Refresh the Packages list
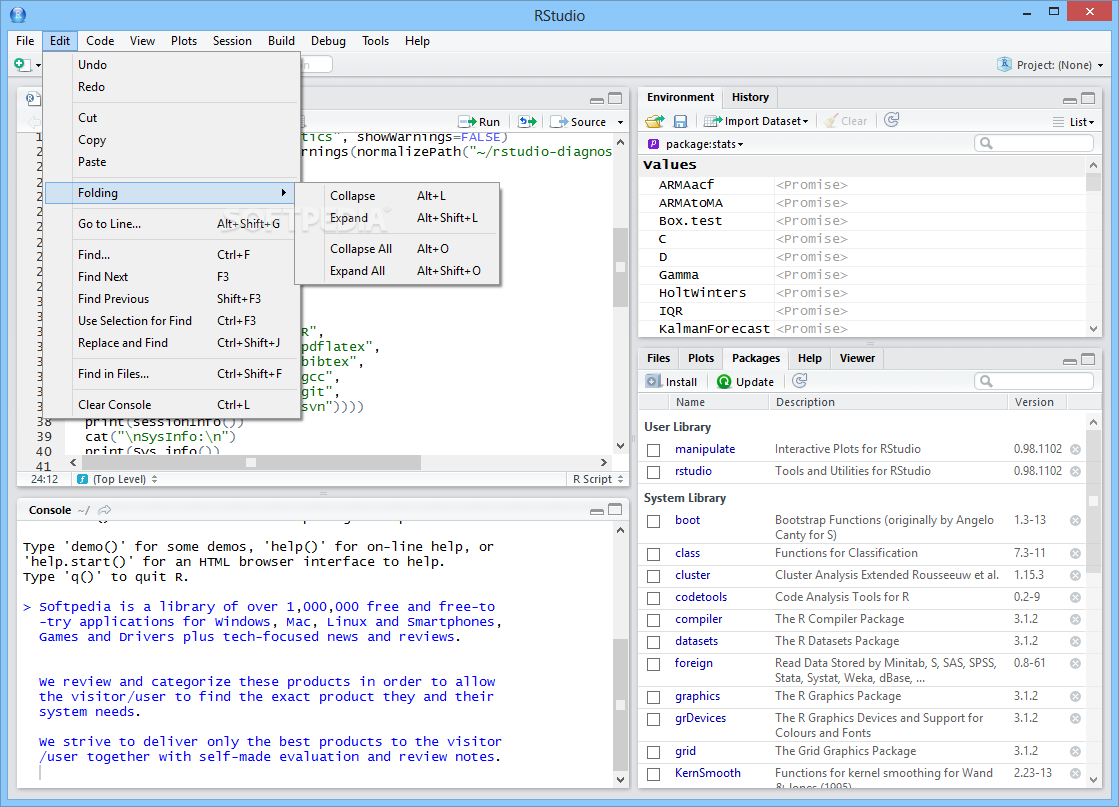 (800, 381)
